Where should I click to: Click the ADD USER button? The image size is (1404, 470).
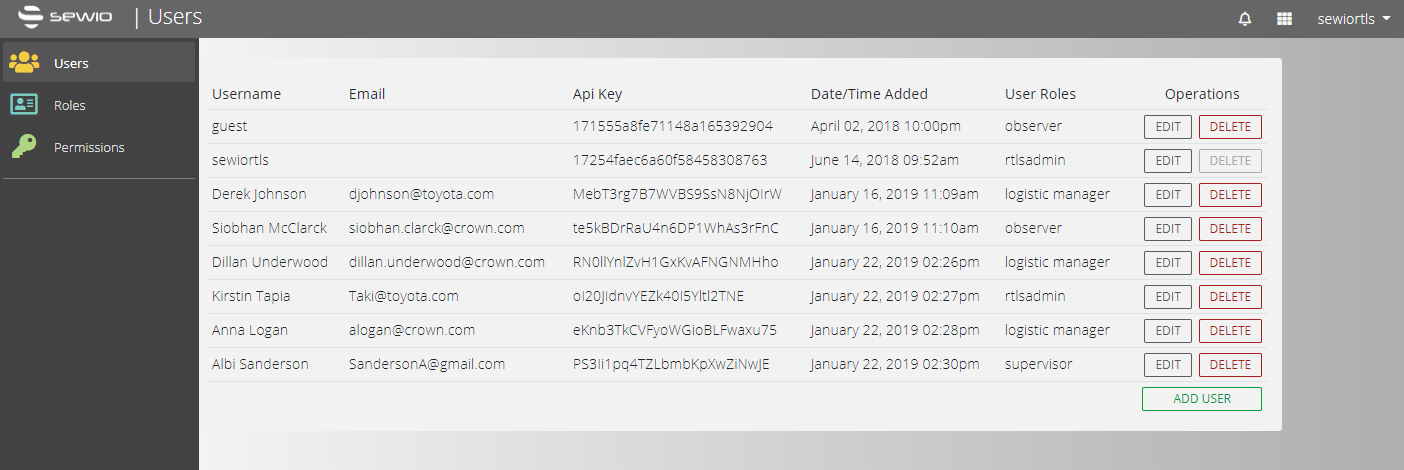pyautogui.click(x=1201, y=399)
